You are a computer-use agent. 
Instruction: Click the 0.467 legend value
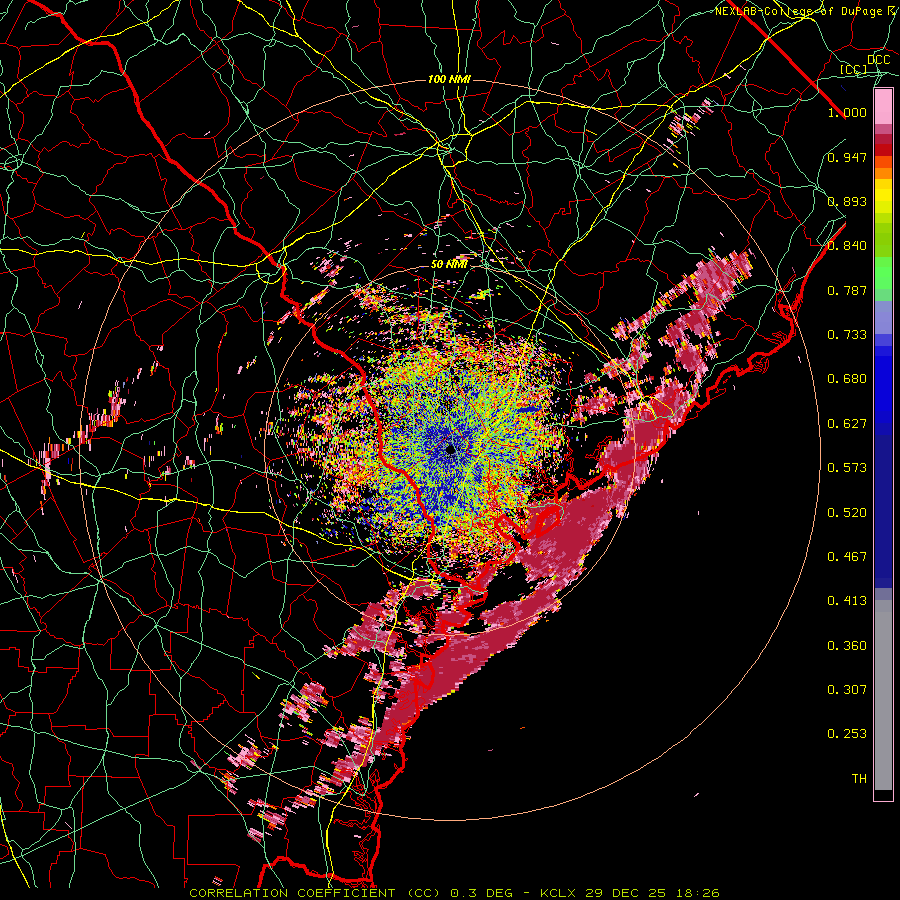(x=847, y=557)
